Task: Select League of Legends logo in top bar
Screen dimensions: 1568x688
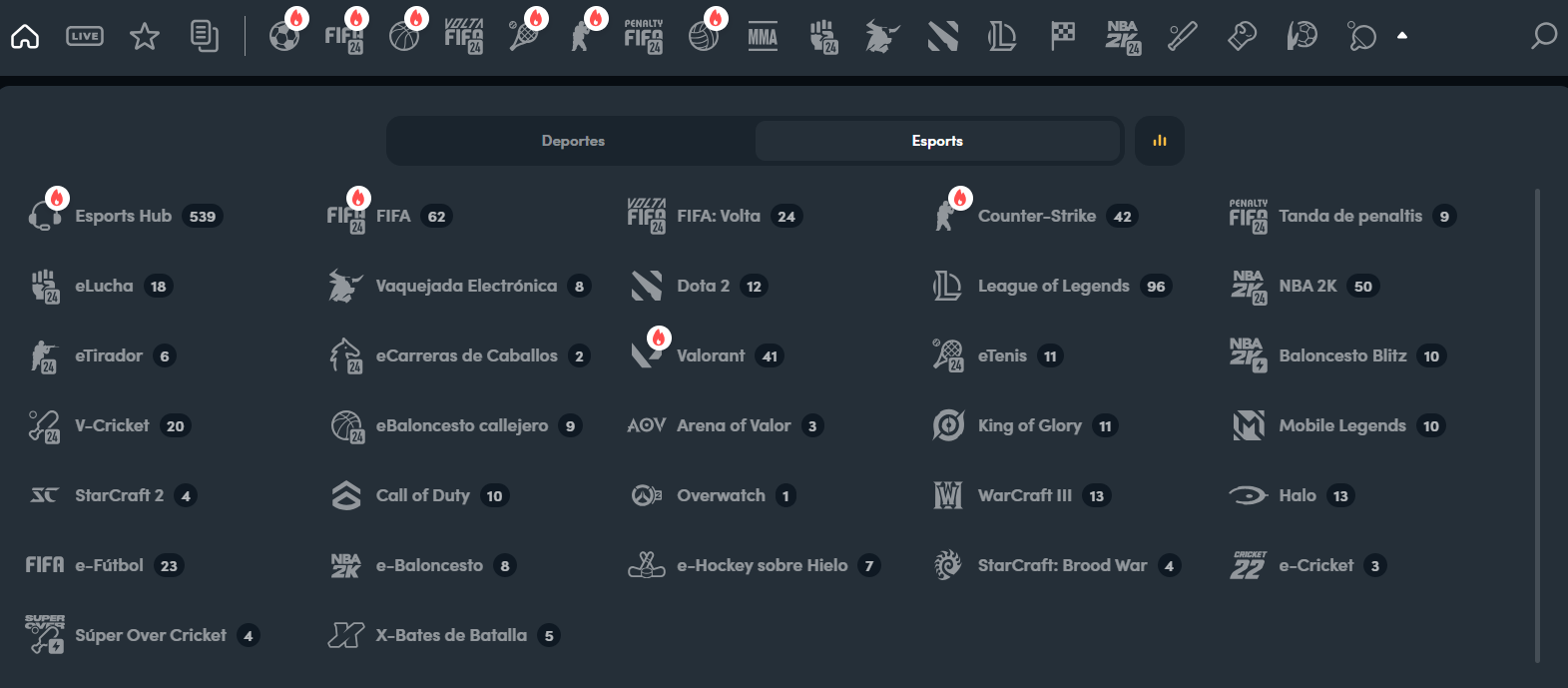Action: [1002, 37]
